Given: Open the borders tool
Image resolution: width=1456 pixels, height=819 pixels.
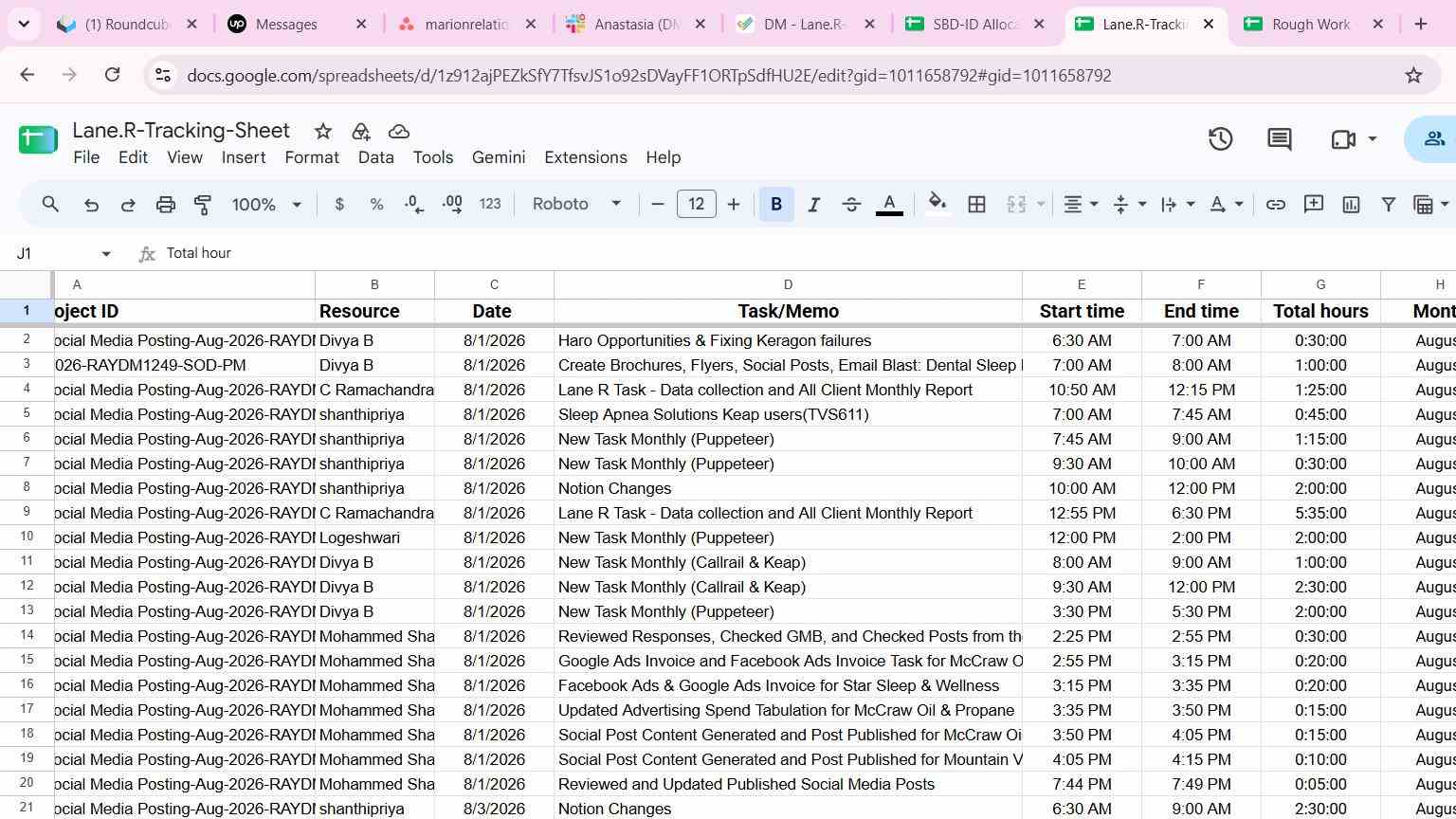Looking at the screenshot, I should coord(976,205).
